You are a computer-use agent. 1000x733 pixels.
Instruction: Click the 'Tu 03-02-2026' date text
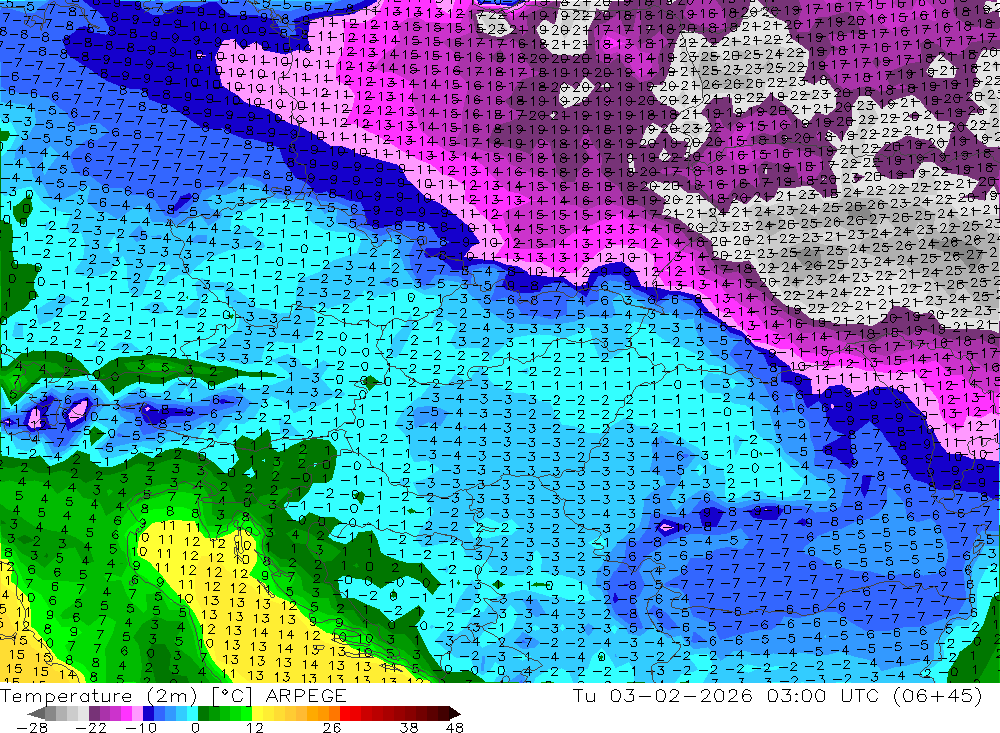pyautogui.click(x=663, y=695)
